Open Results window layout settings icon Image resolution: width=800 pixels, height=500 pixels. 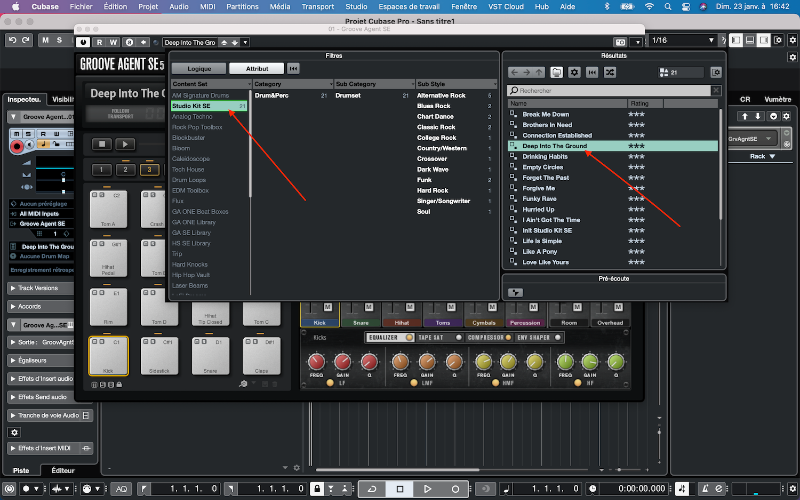tap(716, 72)
